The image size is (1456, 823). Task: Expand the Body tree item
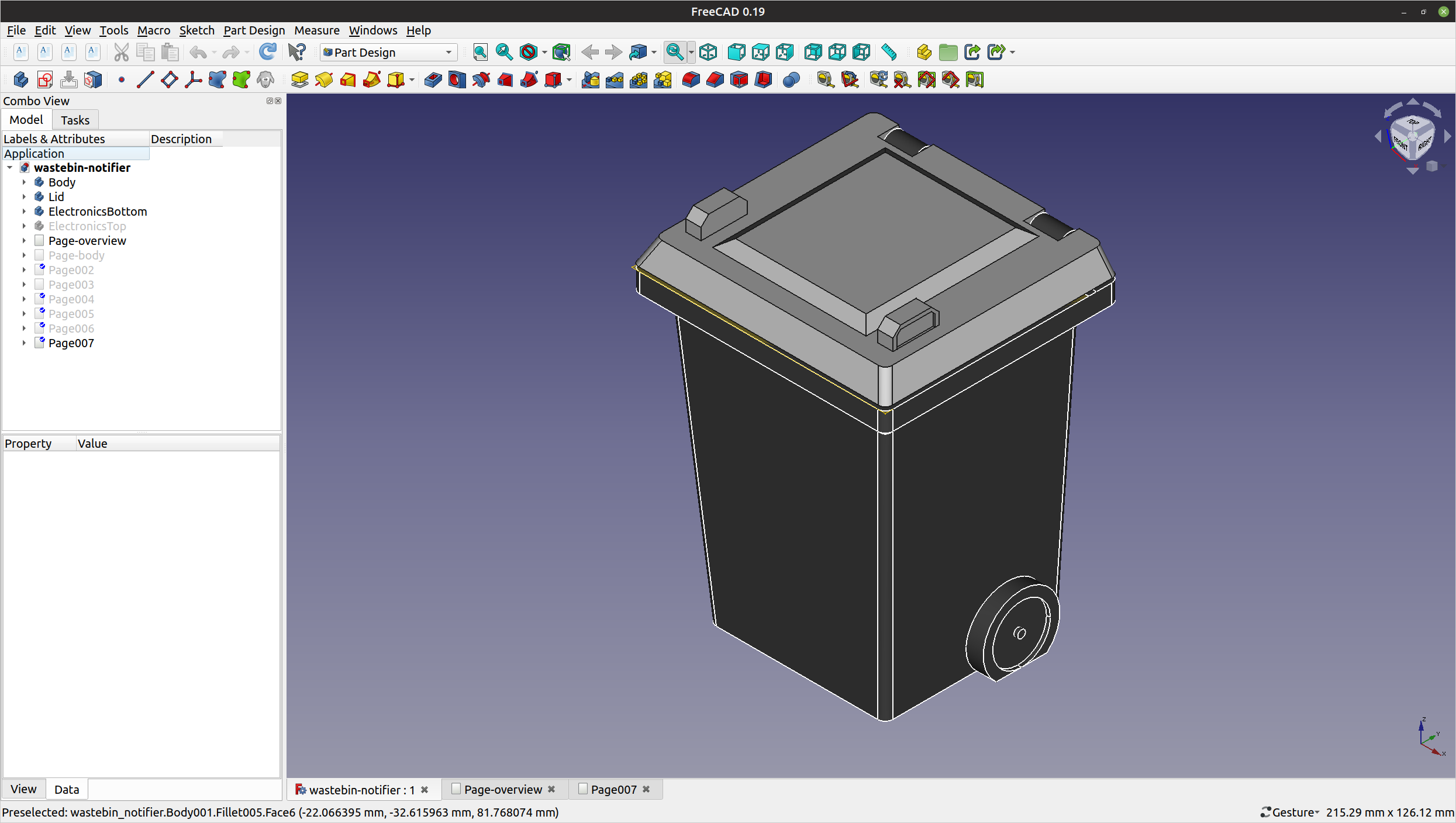[x=24, y=182]
